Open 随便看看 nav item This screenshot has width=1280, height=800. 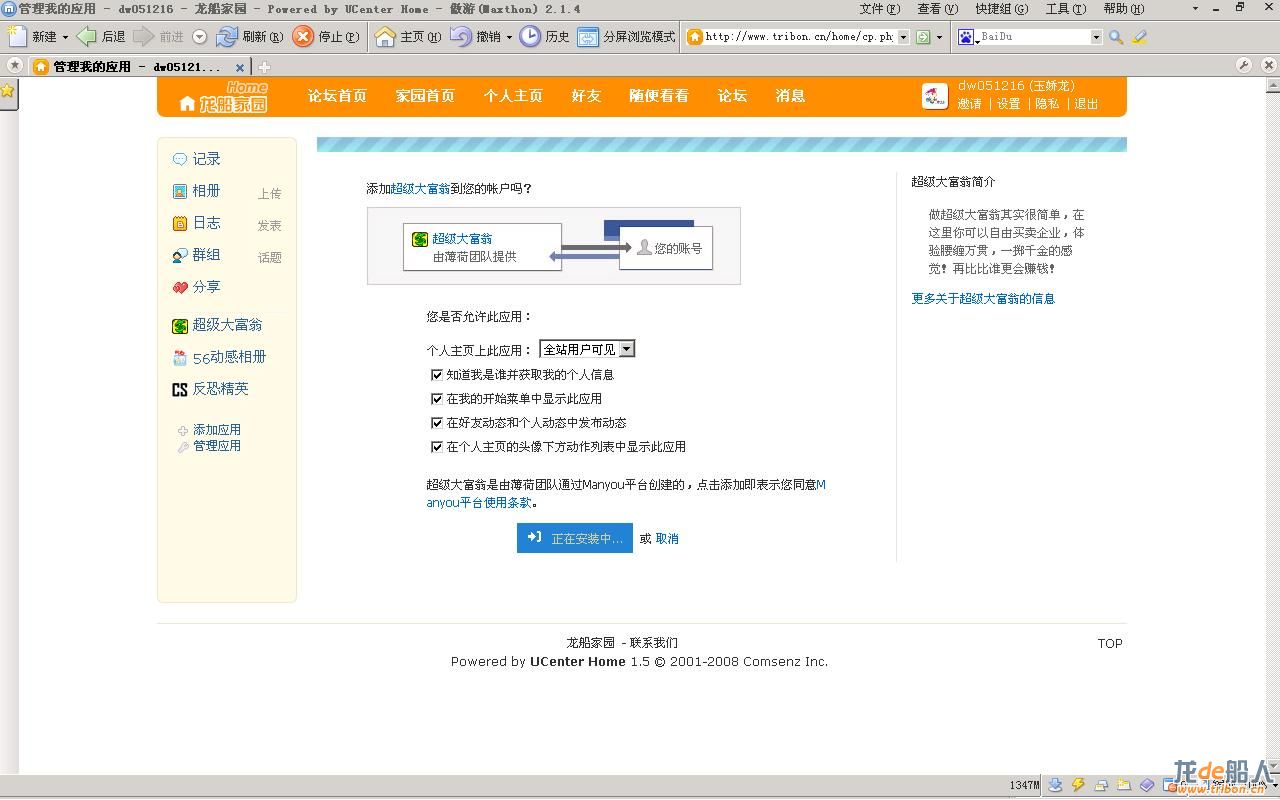click(659, 96)
